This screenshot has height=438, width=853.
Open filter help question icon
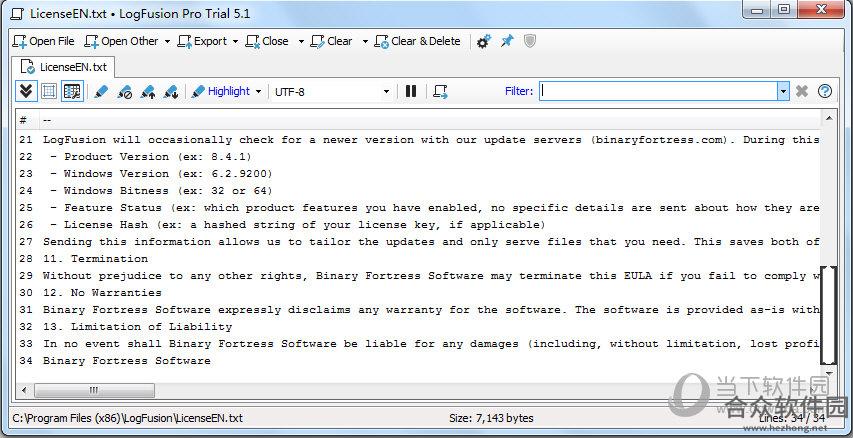(x=825, y=91)
